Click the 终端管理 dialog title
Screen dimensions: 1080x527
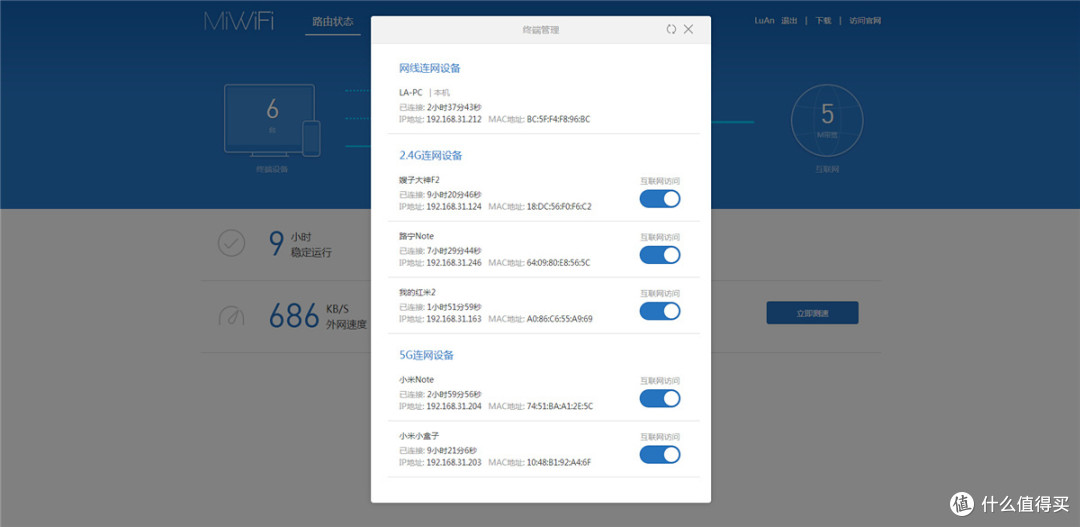pyautogui.click(x=541, y=30)
